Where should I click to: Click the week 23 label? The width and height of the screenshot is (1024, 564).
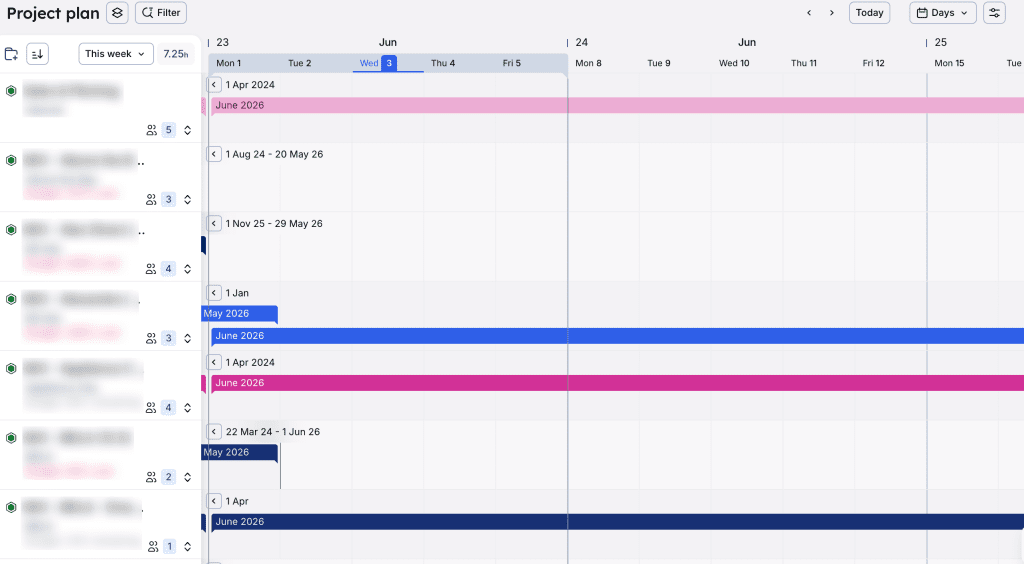[x=223, y=42]
